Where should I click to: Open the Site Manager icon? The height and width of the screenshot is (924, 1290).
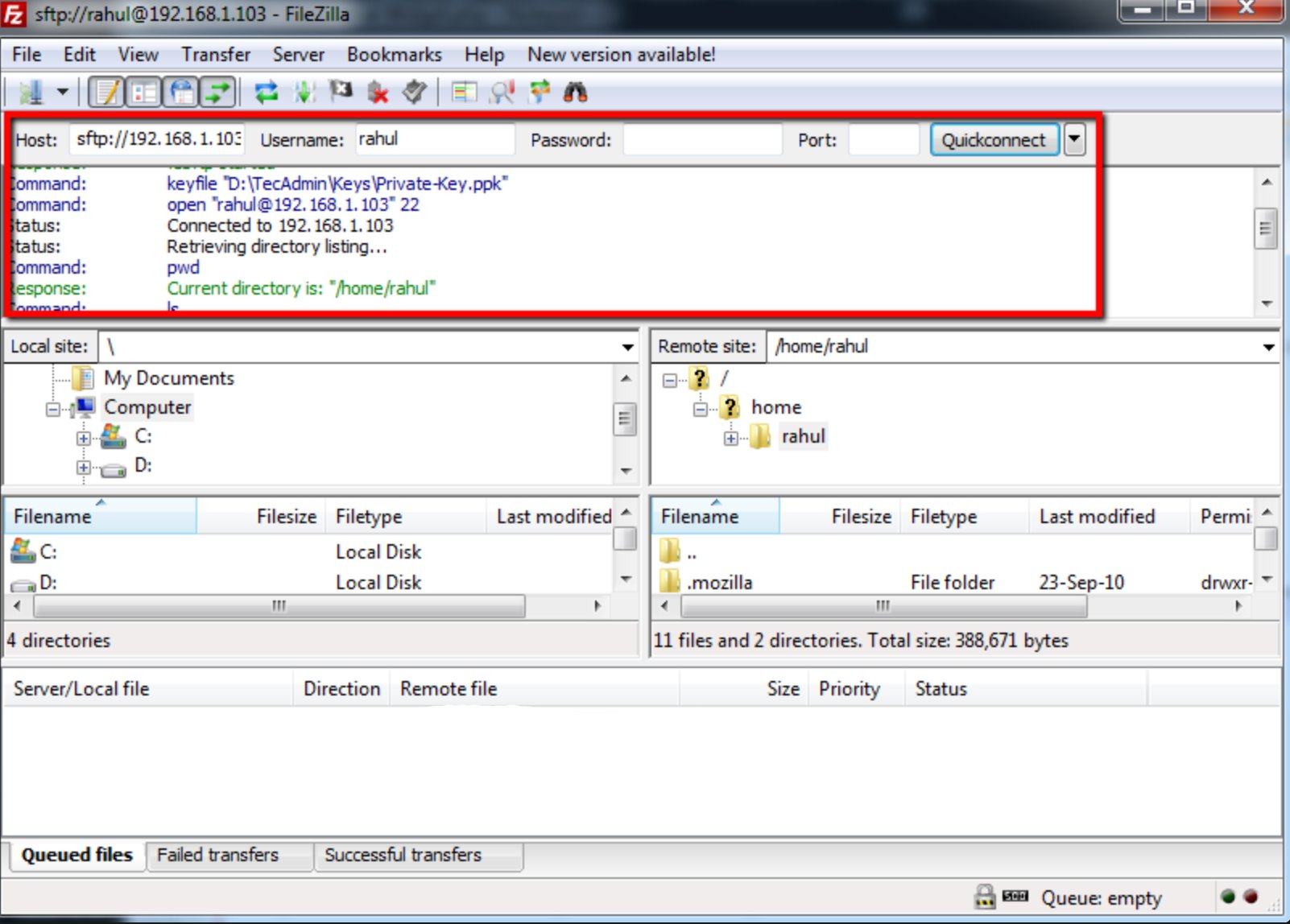[x=31, y=93]
